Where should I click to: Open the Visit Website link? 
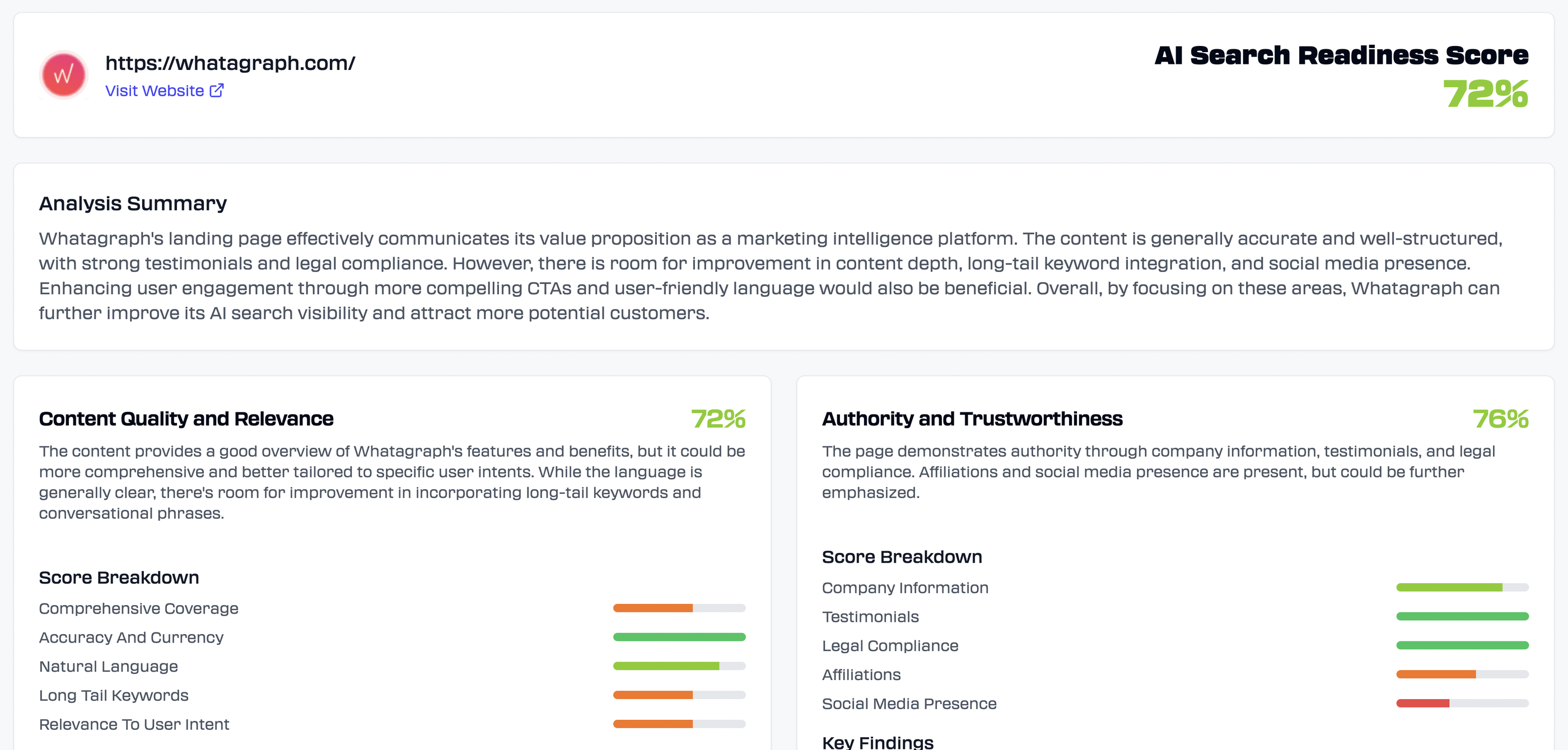coord(155,90)
